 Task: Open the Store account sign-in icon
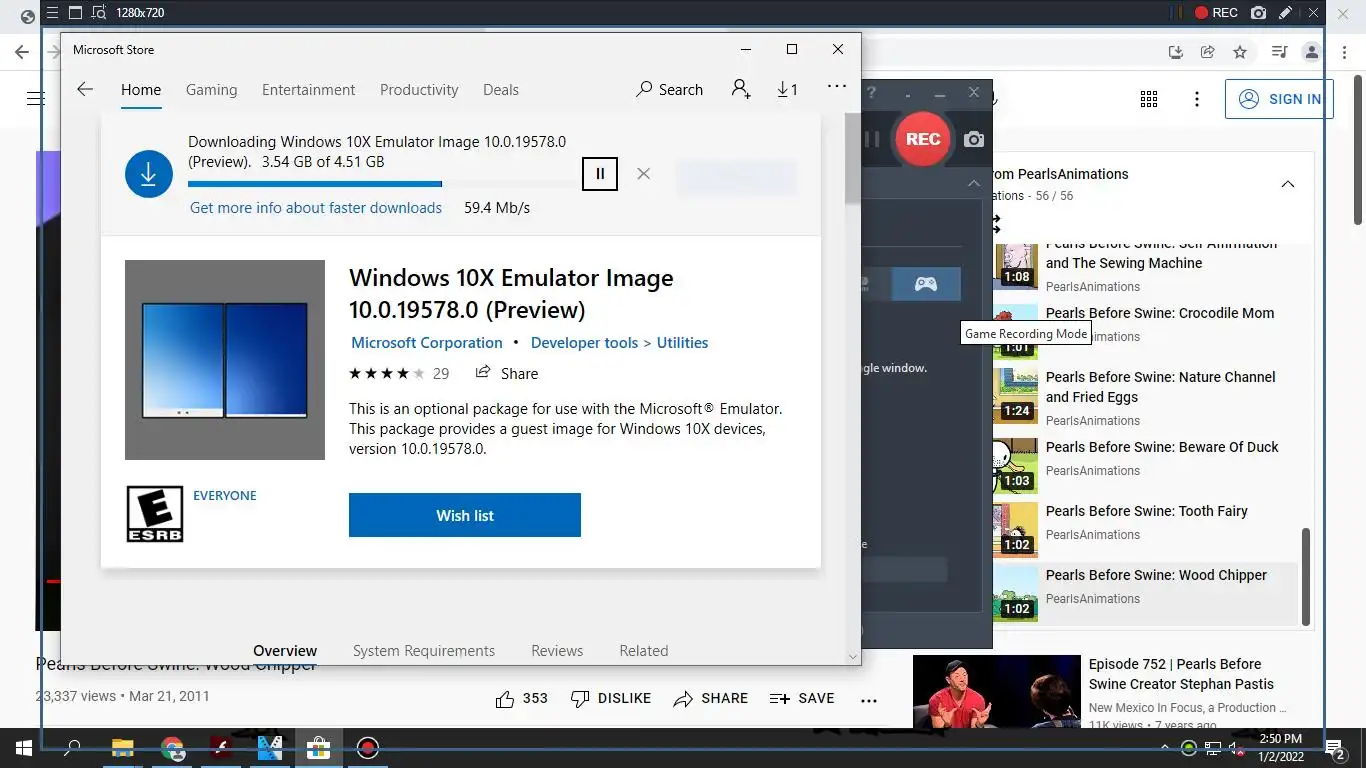click(x=740, y=89)
